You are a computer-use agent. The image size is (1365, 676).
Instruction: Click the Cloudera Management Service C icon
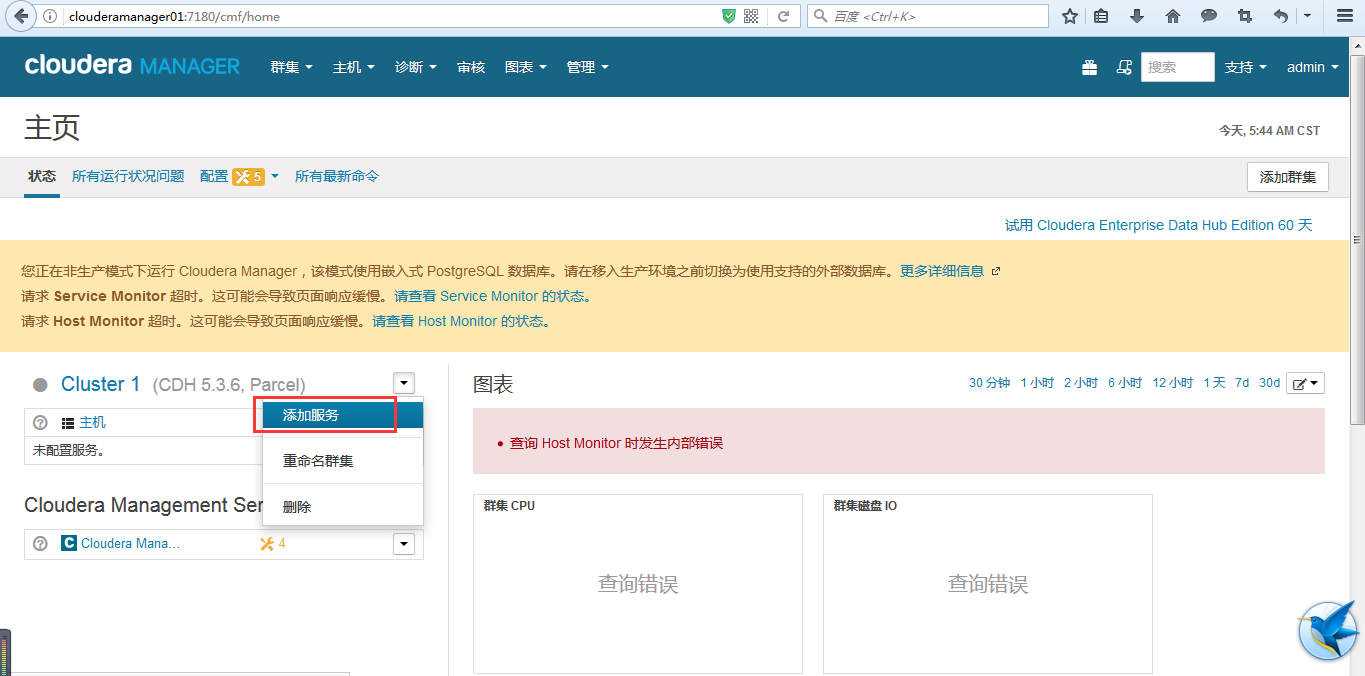coord(69,543)
